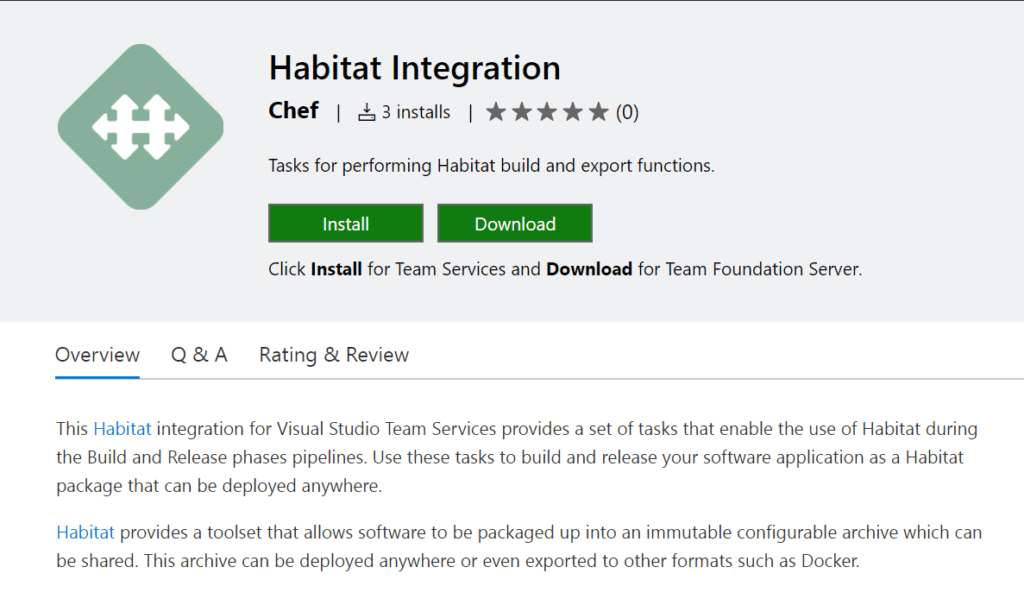Download the extension for Team Foundation Server
The image size is (1024, 605).
(x=514, y=223)
